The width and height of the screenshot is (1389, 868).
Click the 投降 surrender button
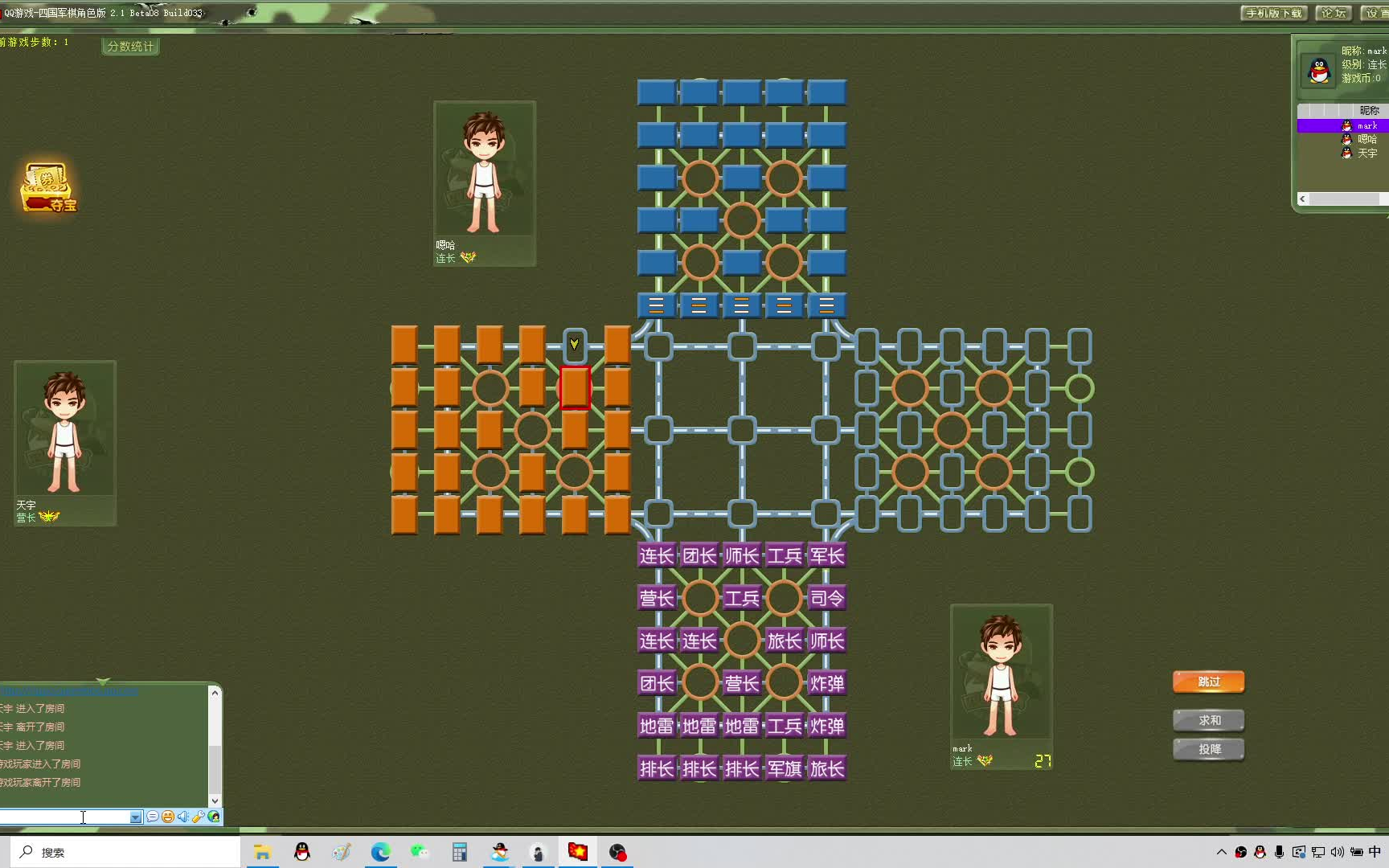point(1208,749)
